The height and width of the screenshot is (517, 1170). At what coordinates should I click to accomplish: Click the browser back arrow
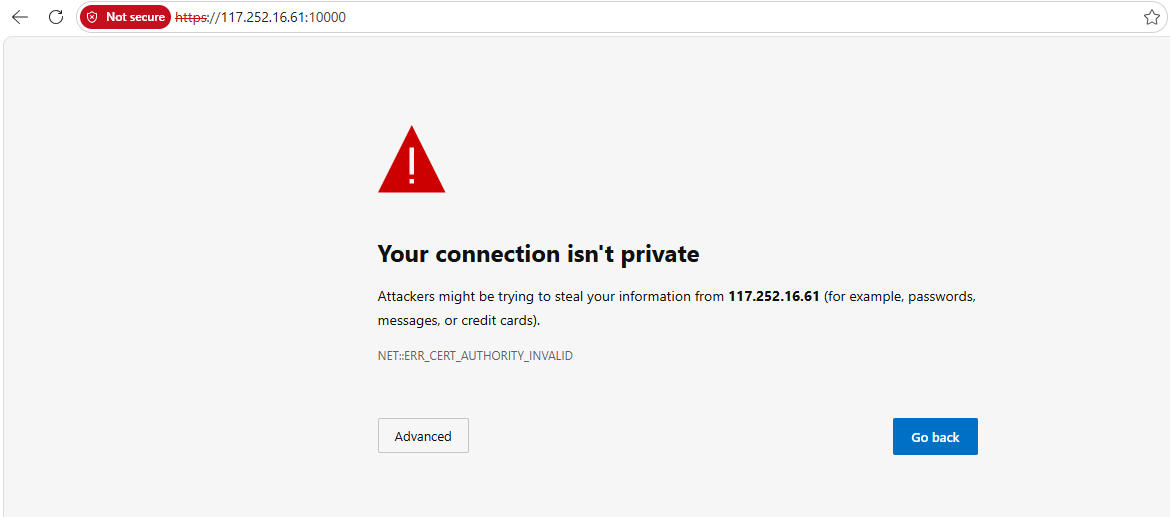pos(20,17)
